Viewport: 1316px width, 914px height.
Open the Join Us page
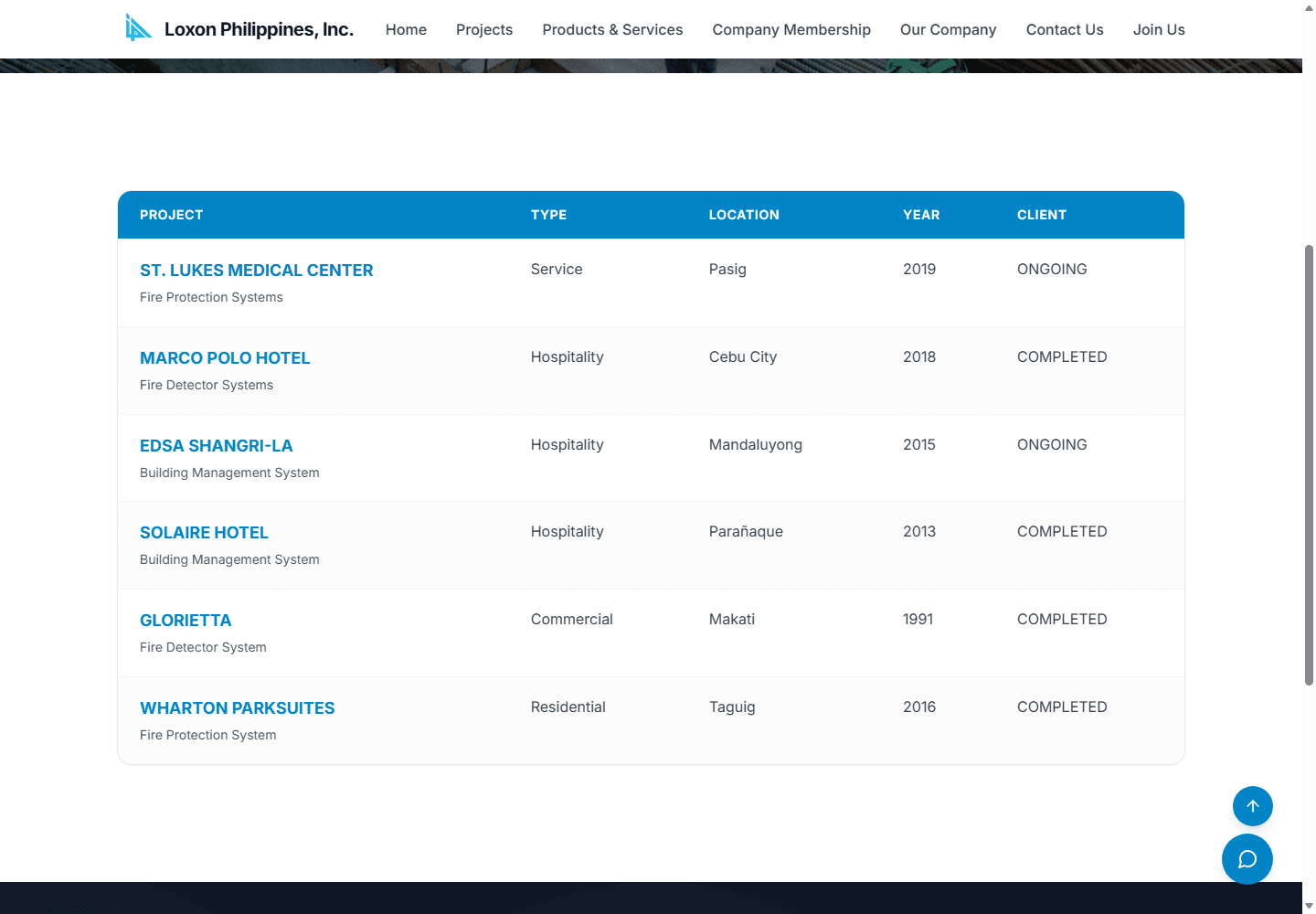click(1159, 29)
